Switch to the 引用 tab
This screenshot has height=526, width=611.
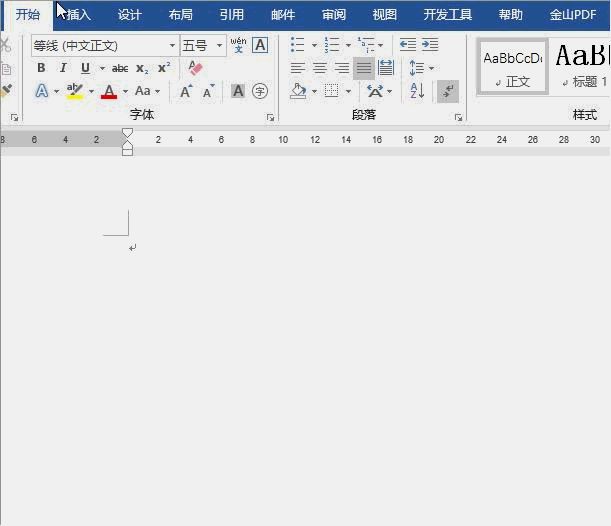232,15
